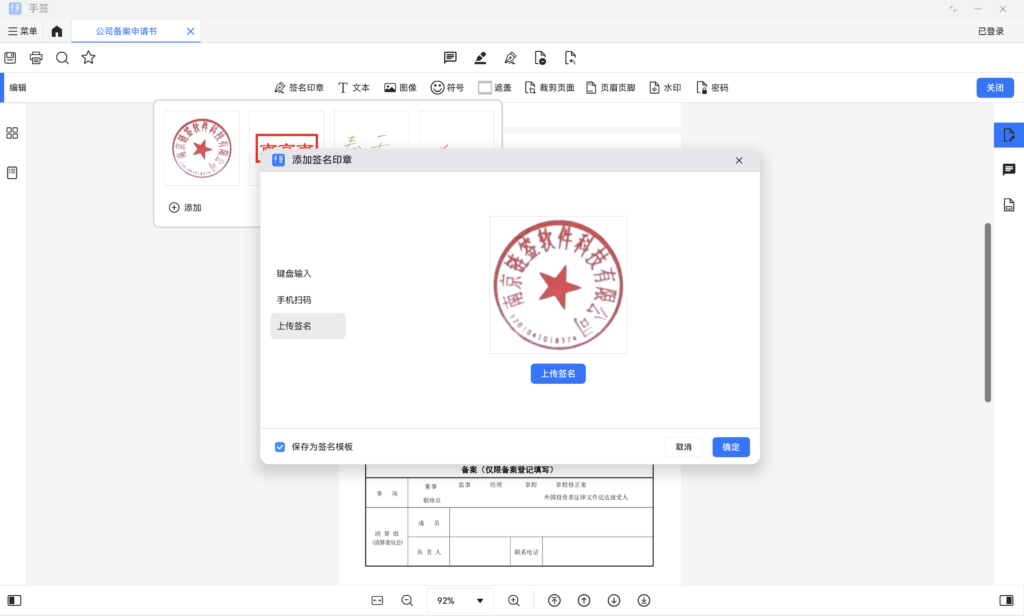This screenshot has height=616, width=1024.
Task: Open the 菜单 hamburger menu
Action: pos(22,31)
